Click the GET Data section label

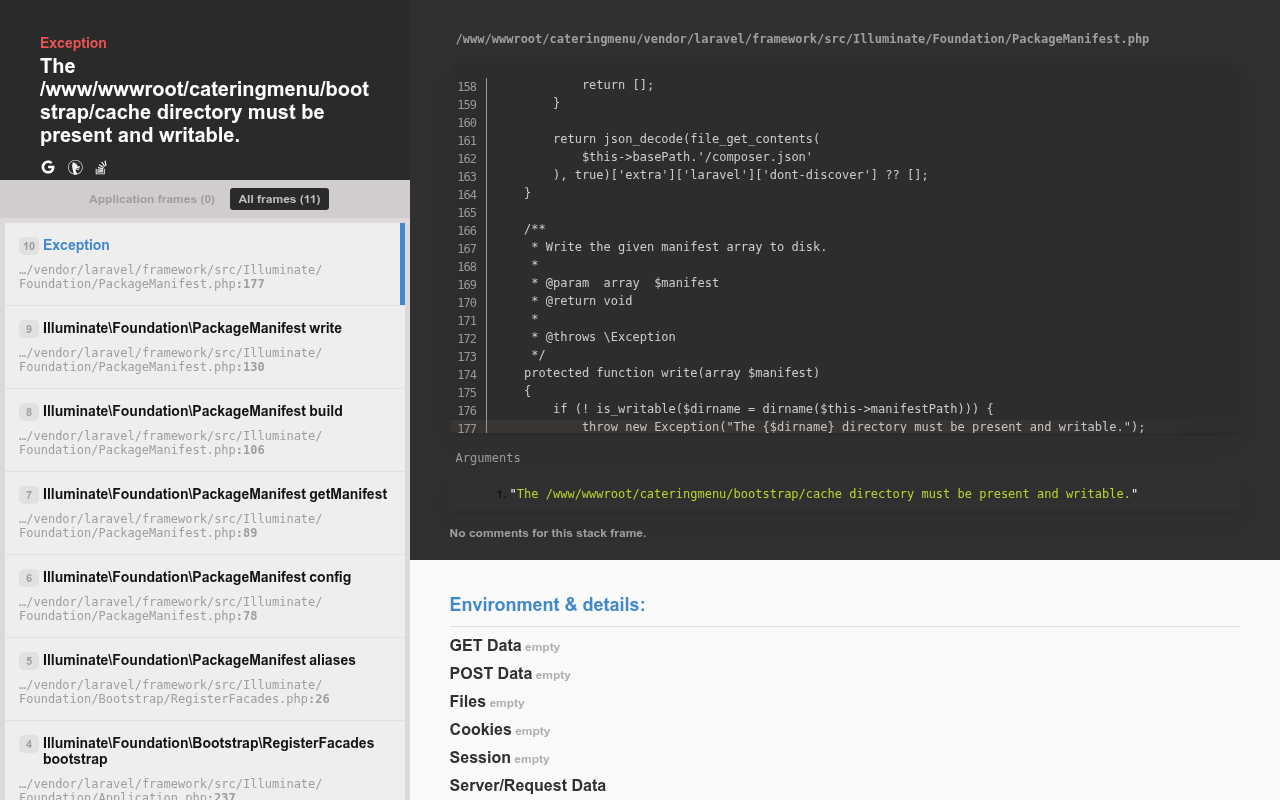(485, 646)
